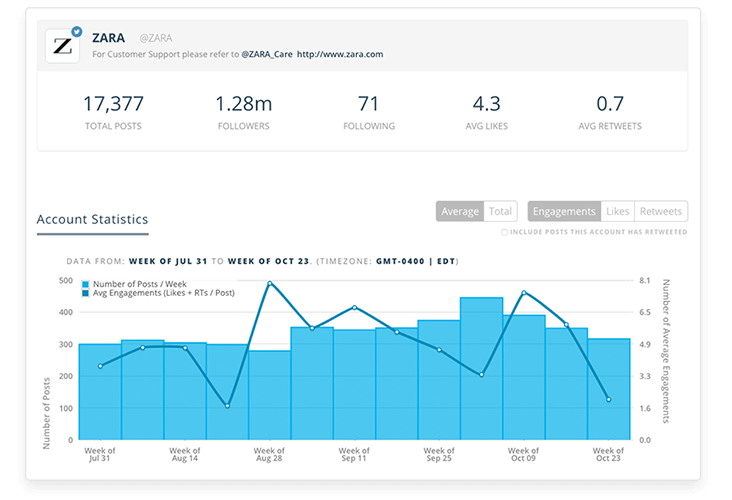Click the line point at Week of Jul 31
The width and height of the screenshot is (732, 500).
pyautogui.click(x=100, y=366)
